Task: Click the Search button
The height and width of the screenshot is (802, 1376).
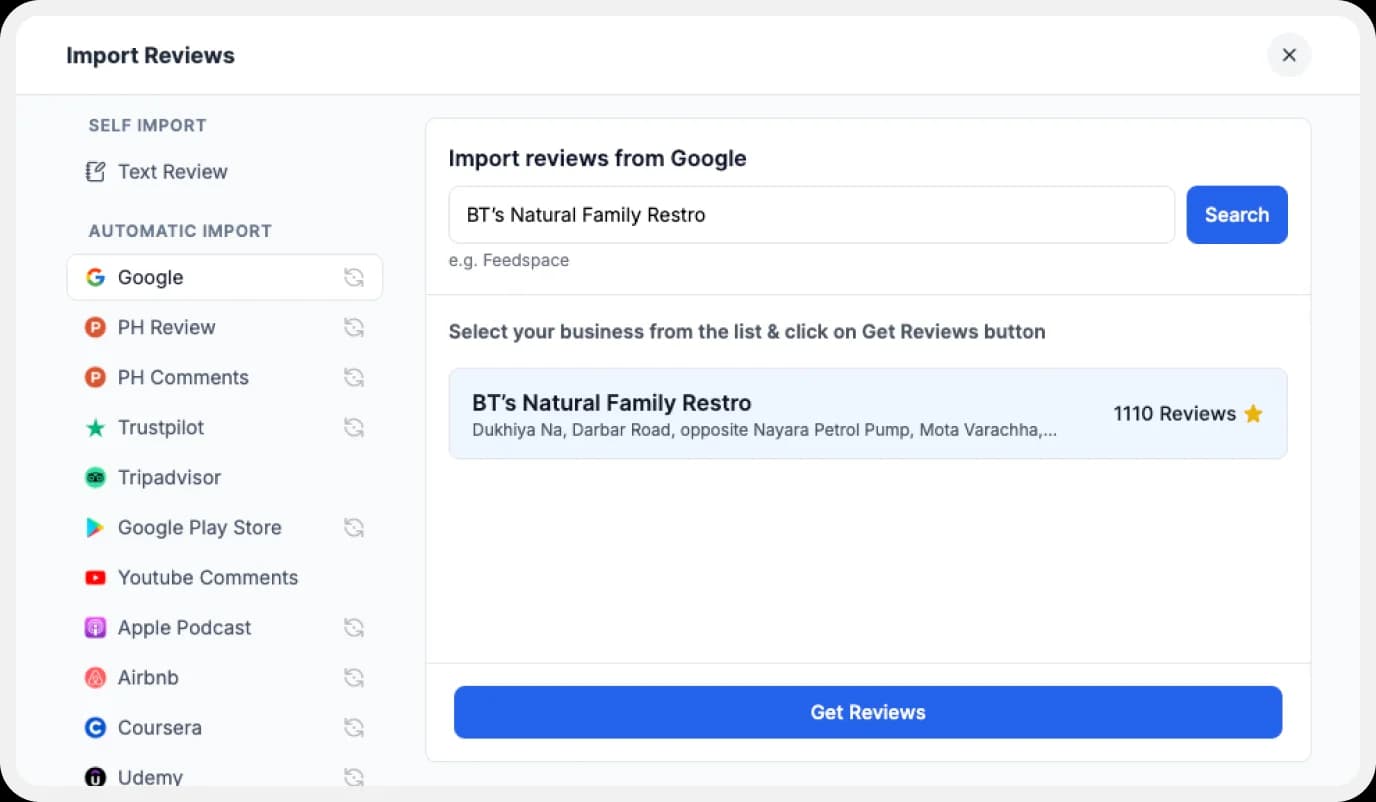Action: pyautogui.click(x=1237, y=214)
